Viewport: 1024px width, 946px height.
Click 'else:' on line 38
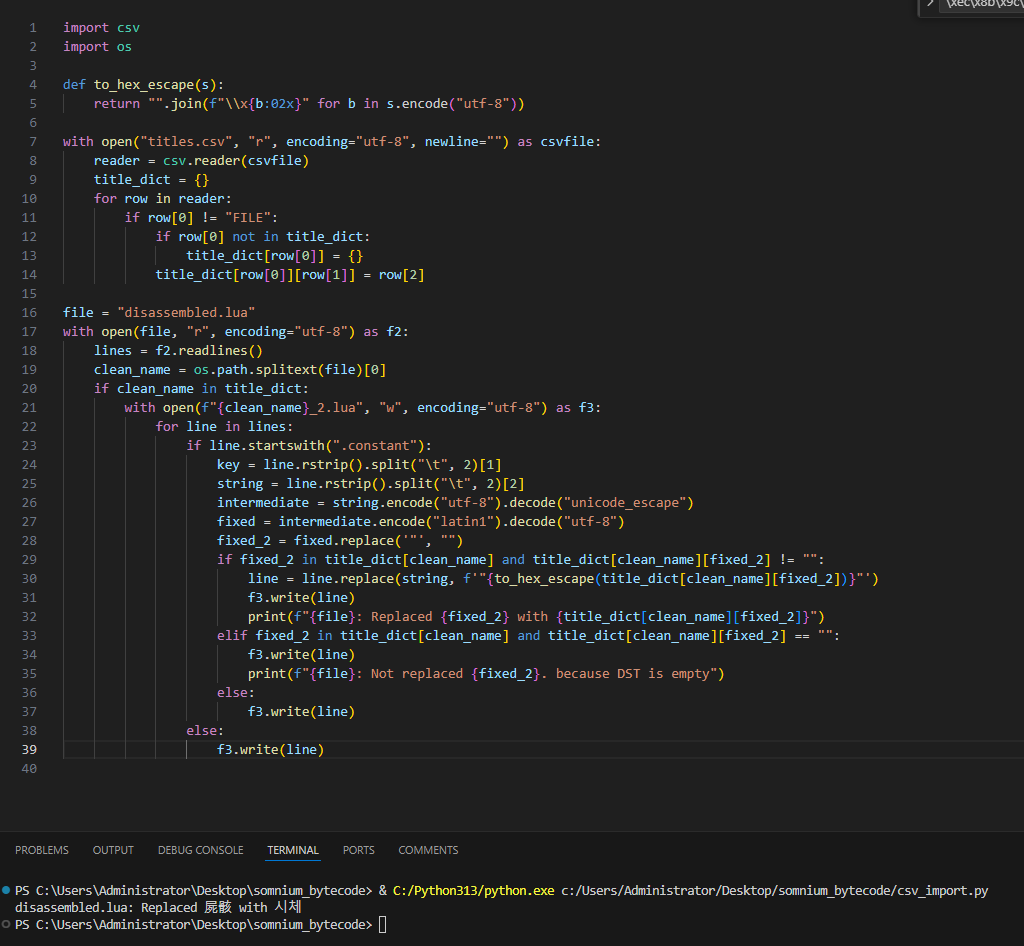point(205,731)
